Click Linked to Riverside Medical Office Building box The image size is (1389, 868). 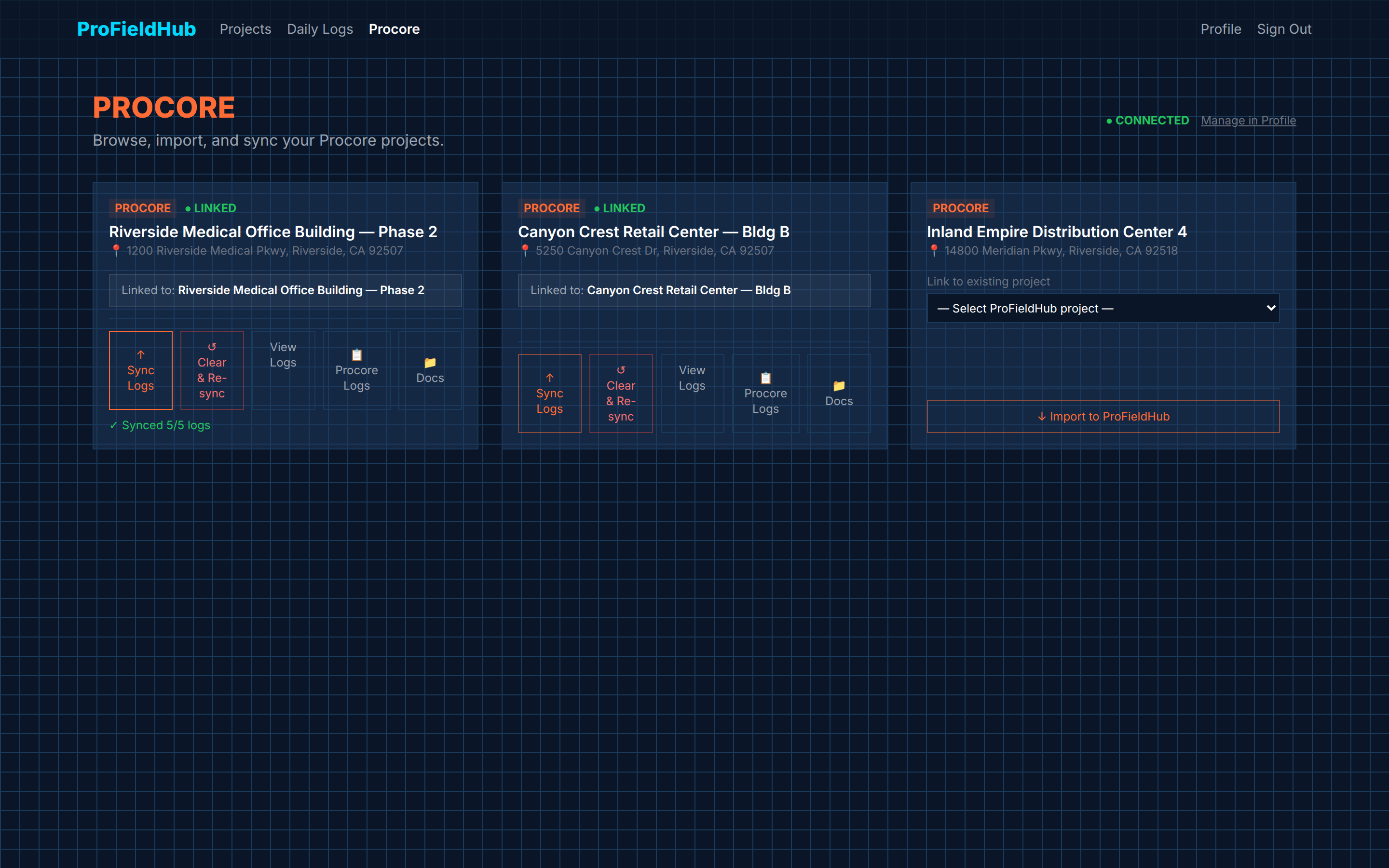pyautogui.click(x=285, y=290)
